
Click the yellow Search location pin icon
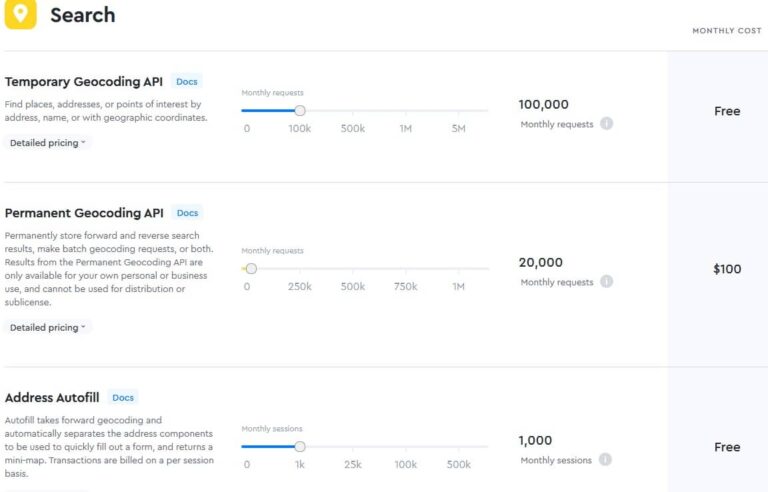tap(20, 14)
